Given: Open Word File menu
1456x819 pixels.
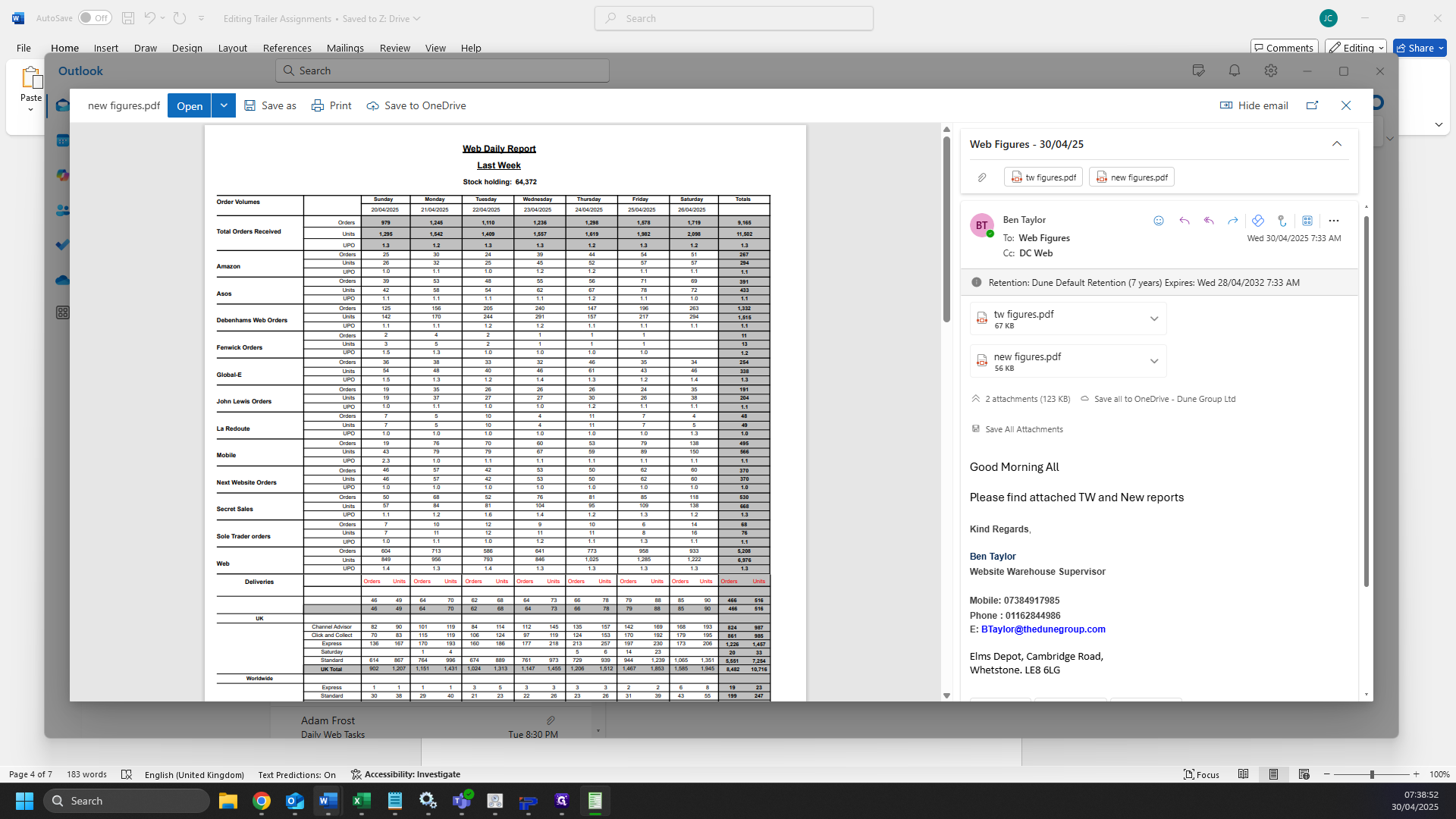Looking at the screenshot, I should click(24, 48).
